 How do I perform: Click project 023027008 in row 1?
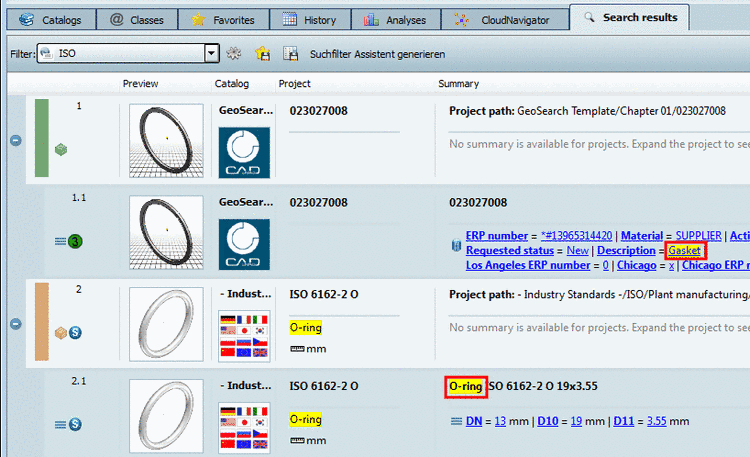tap(319, 111)
